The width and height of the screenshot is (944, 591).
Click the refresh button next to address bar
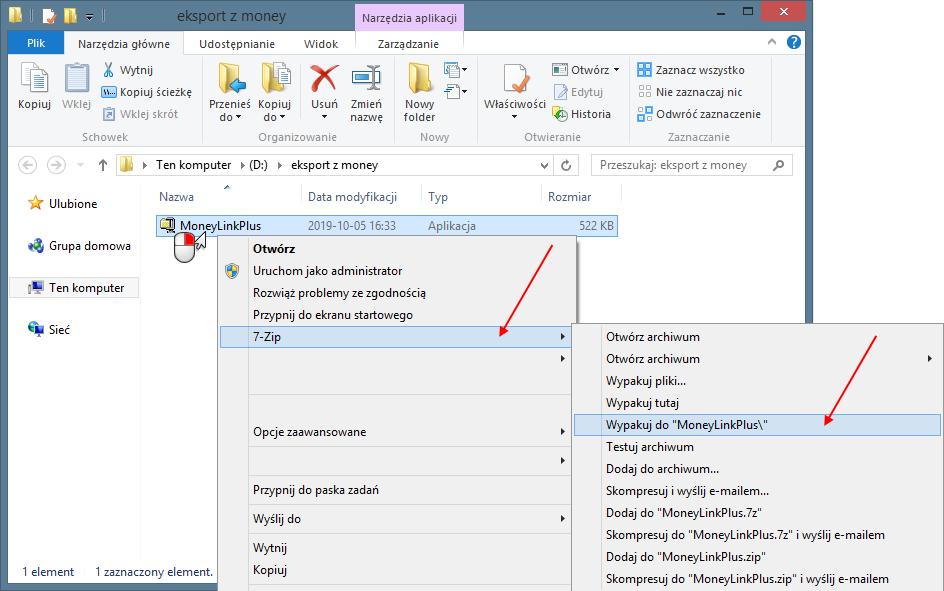point(566,165)
